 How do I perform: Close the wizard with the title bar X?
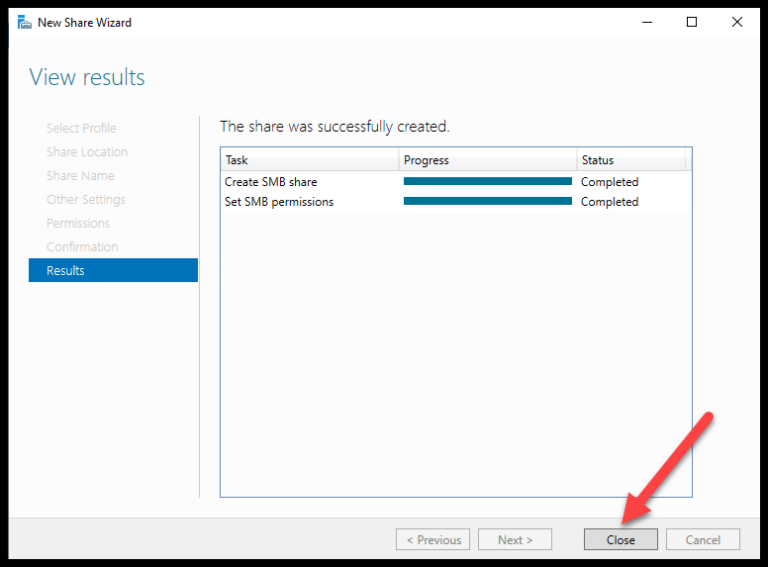(737, 22)
